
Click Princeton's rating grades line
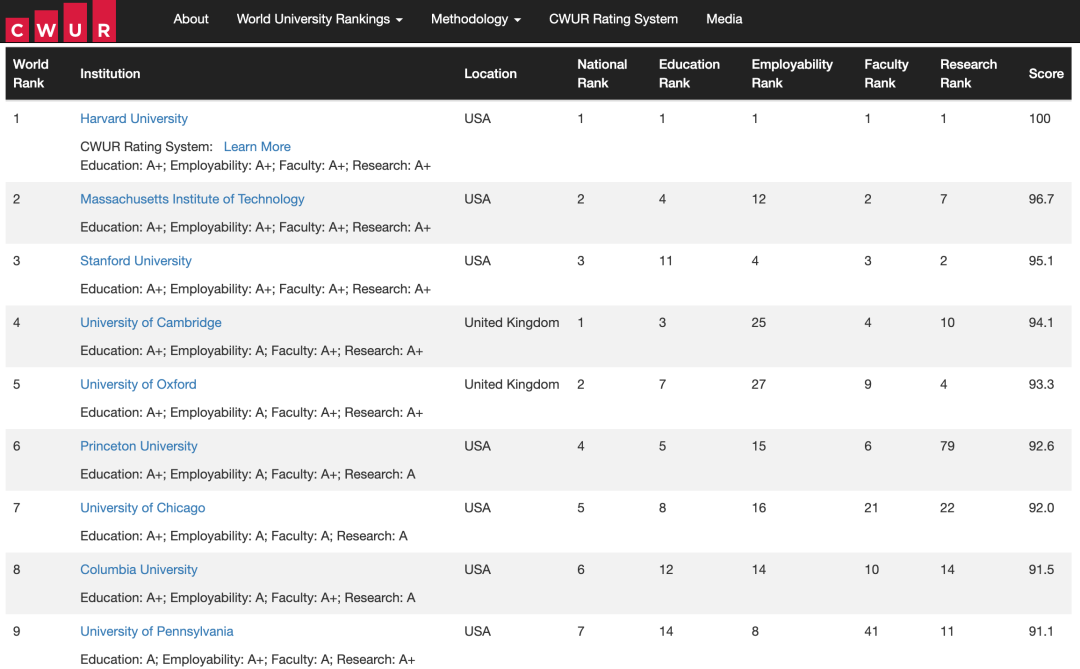point(248,474)
